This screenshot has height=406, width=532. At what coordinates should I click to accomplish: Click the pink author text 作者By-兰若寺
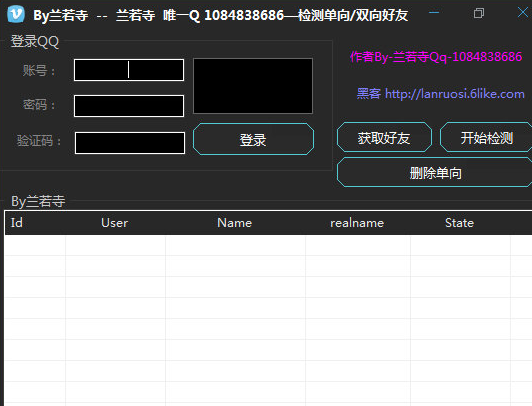[x=436, y=57]
